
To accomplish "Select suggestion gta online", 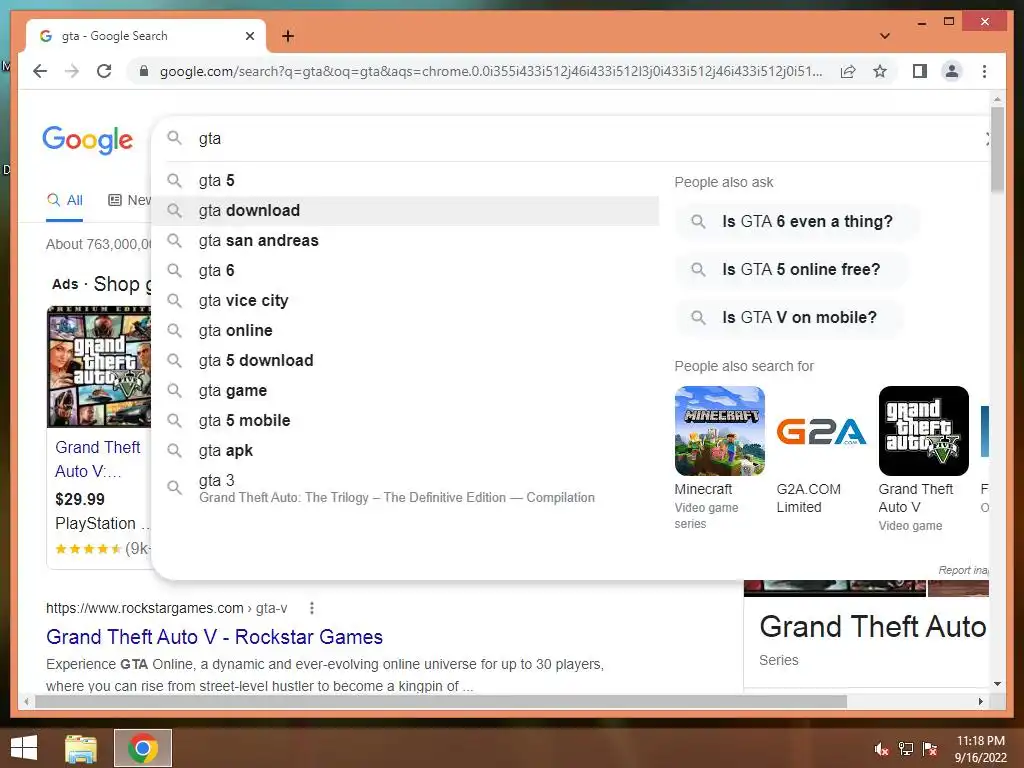I will point(406,330).
